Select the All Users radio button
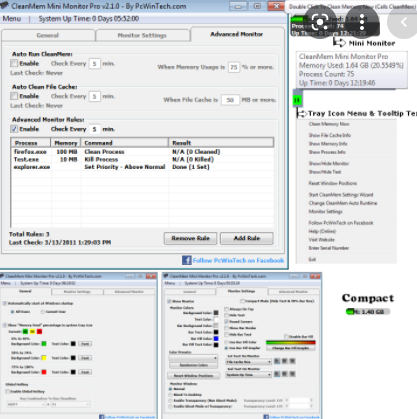 pos(12,312)
